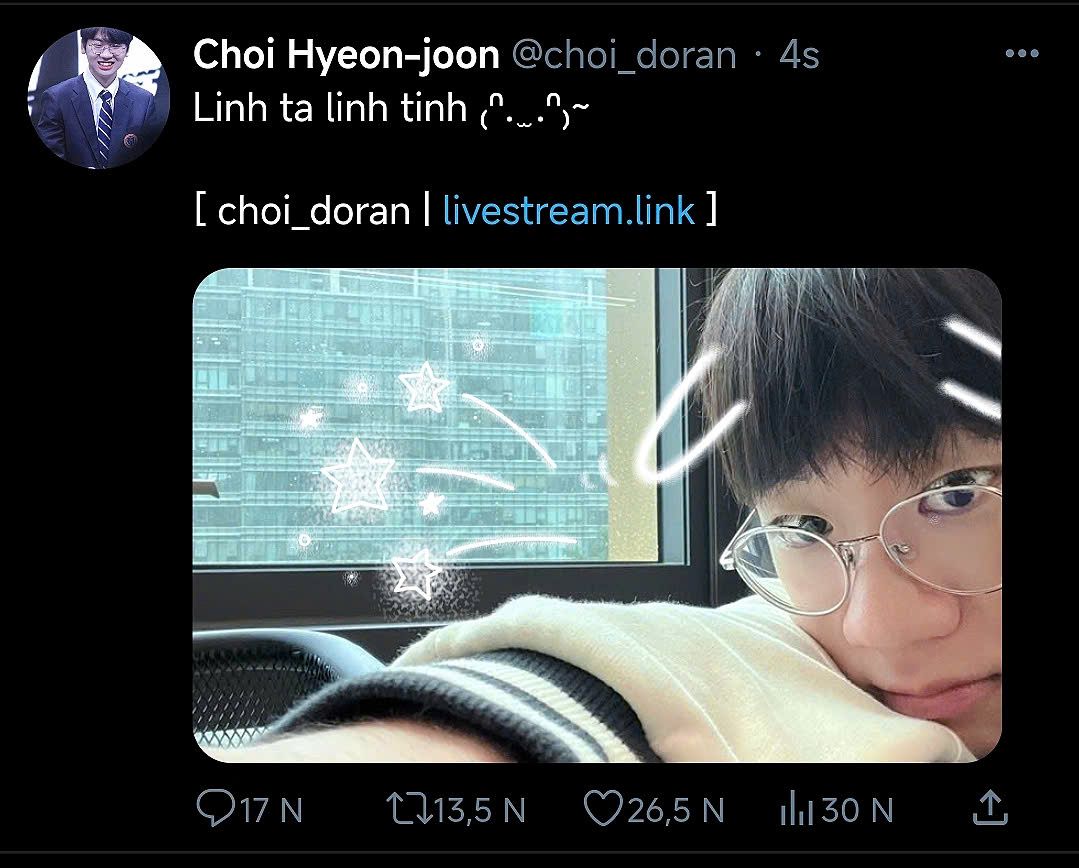Open the three-dot more options menu
The image size is (1079, 868).
1022,54
